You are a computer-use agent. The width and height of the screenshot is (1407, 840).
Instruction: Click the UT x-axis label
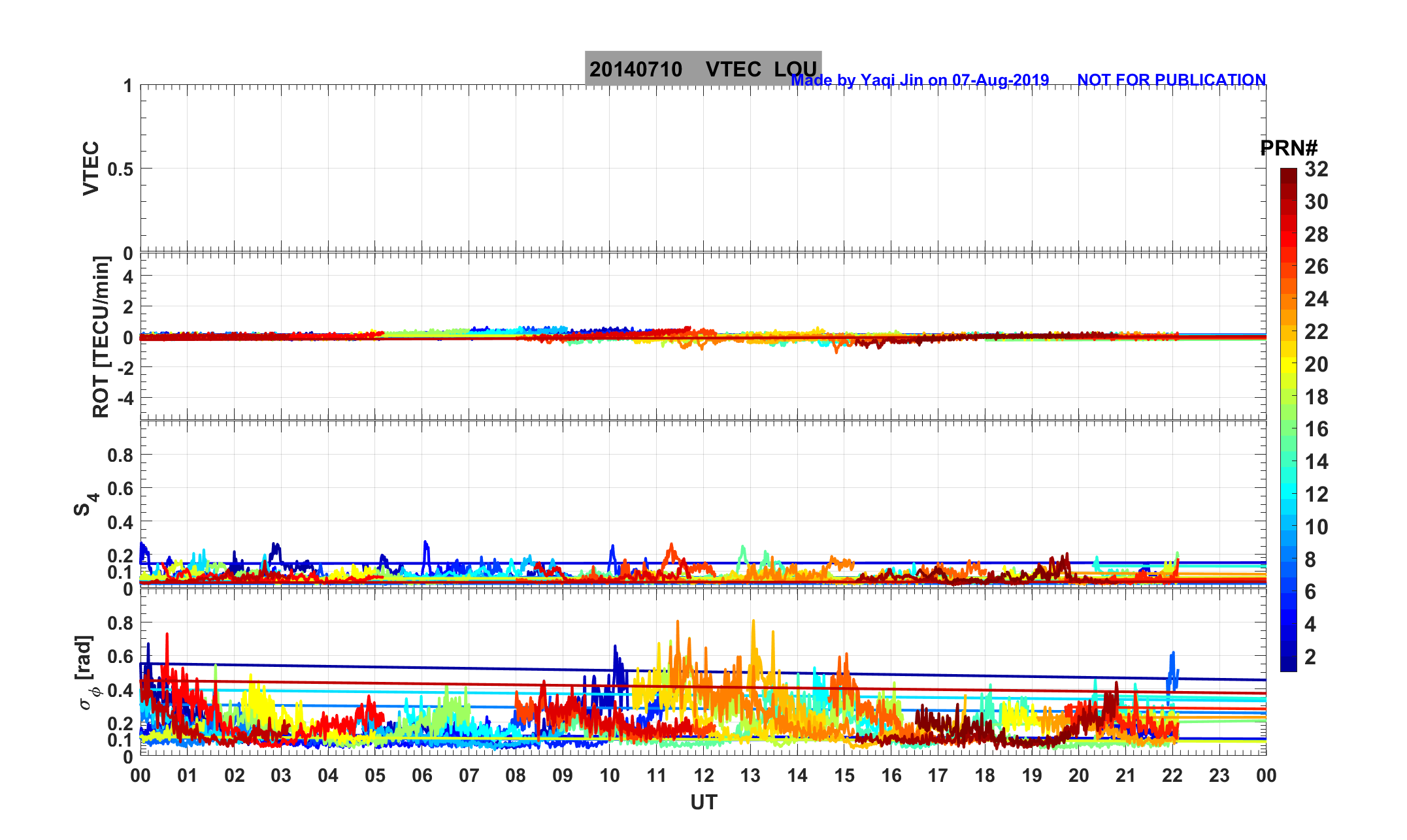[703, 802]
